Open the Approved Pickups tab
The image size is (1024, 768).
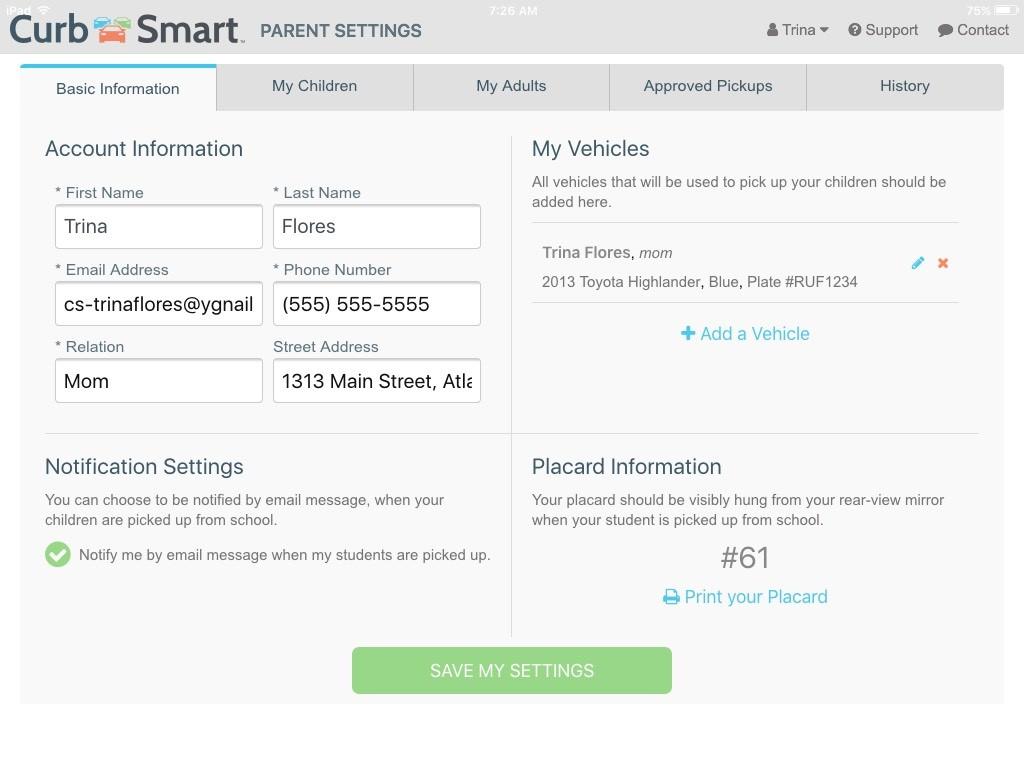tap(708, 86)
